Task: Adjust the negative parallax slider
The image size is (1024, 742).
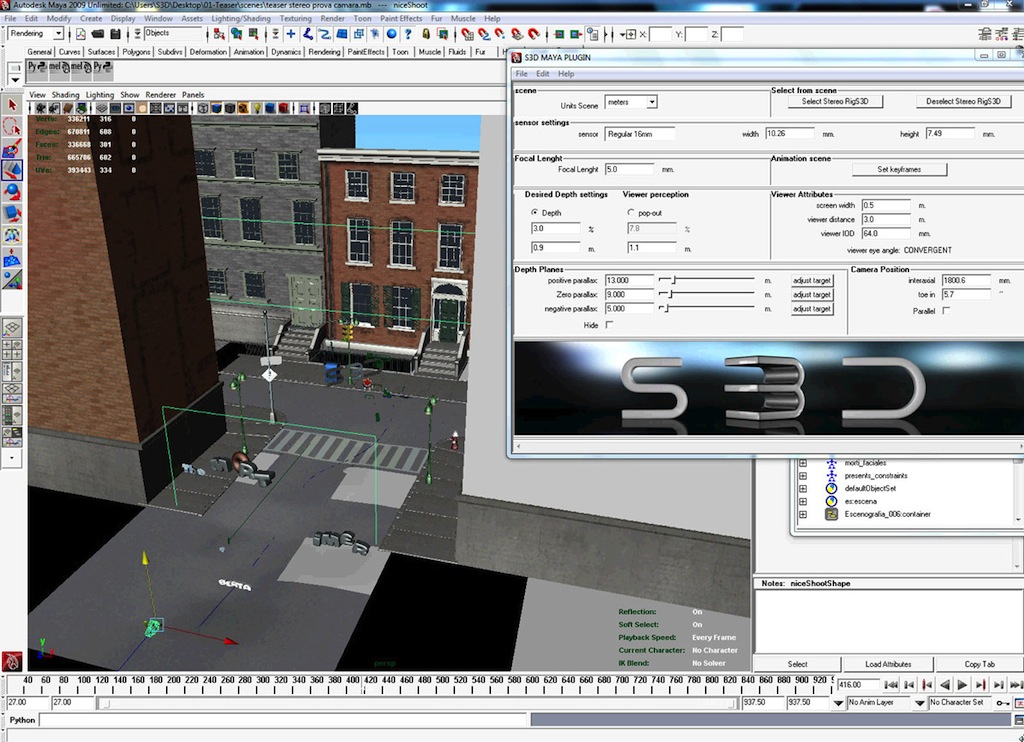Action: pyautogui.click(x=707, y=308)
